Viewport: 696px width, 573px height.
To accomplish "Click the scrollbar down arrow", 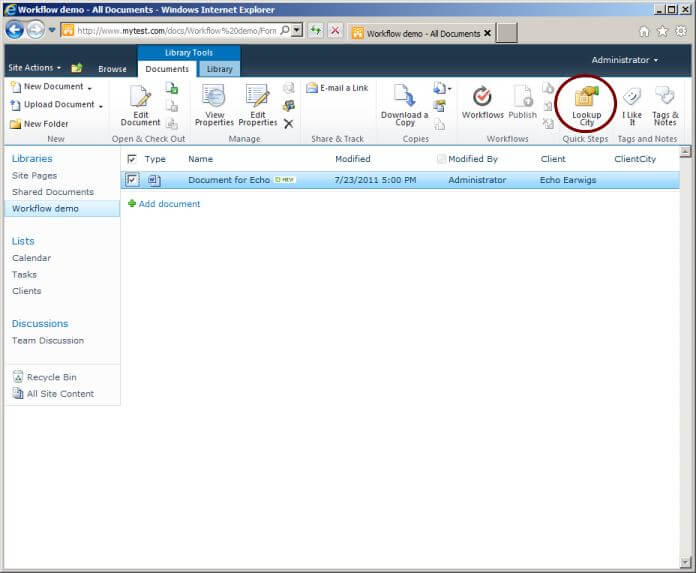I will click(x=685, y=562).
